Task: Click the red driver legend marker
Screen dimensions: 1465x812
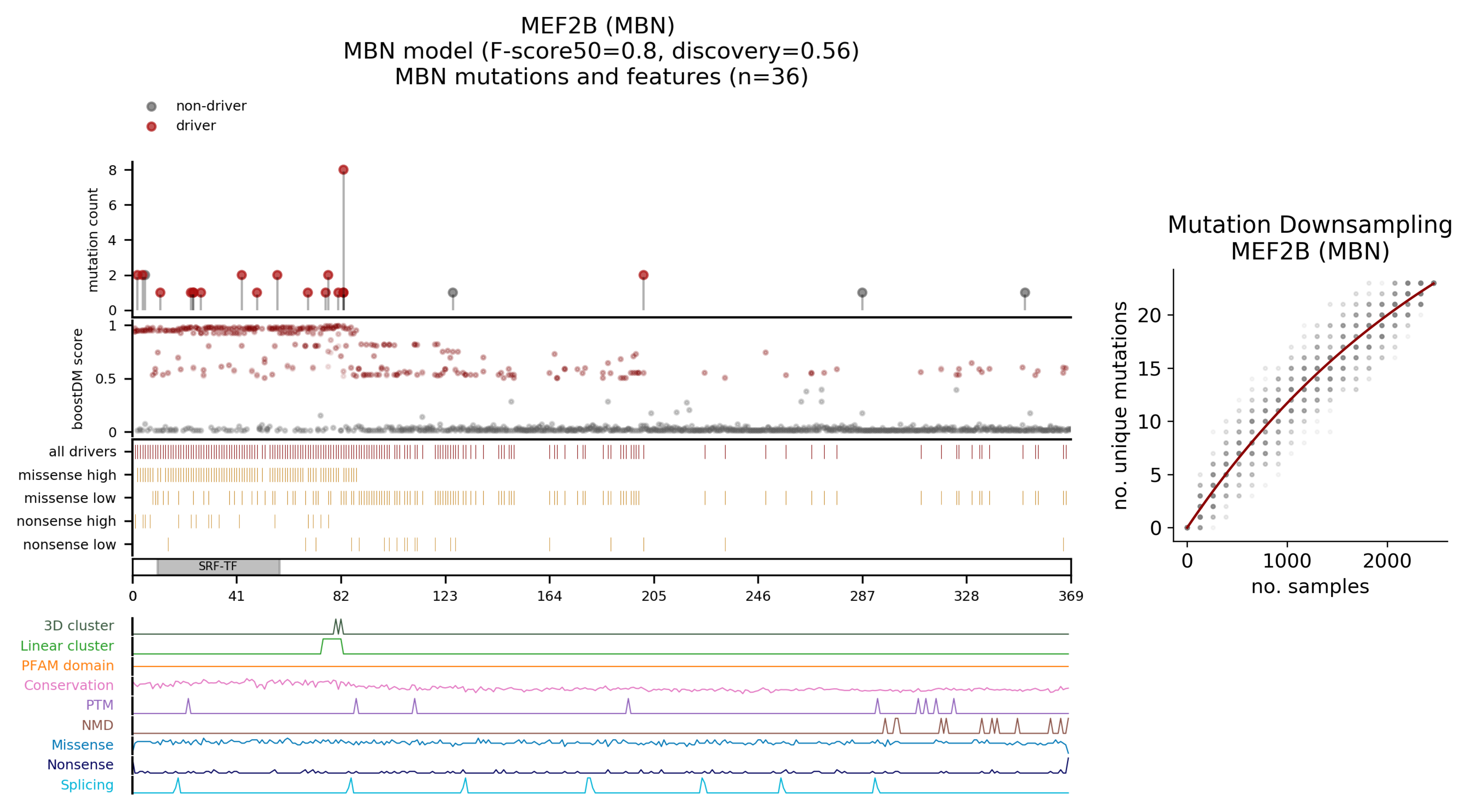Action: point(151,126)
